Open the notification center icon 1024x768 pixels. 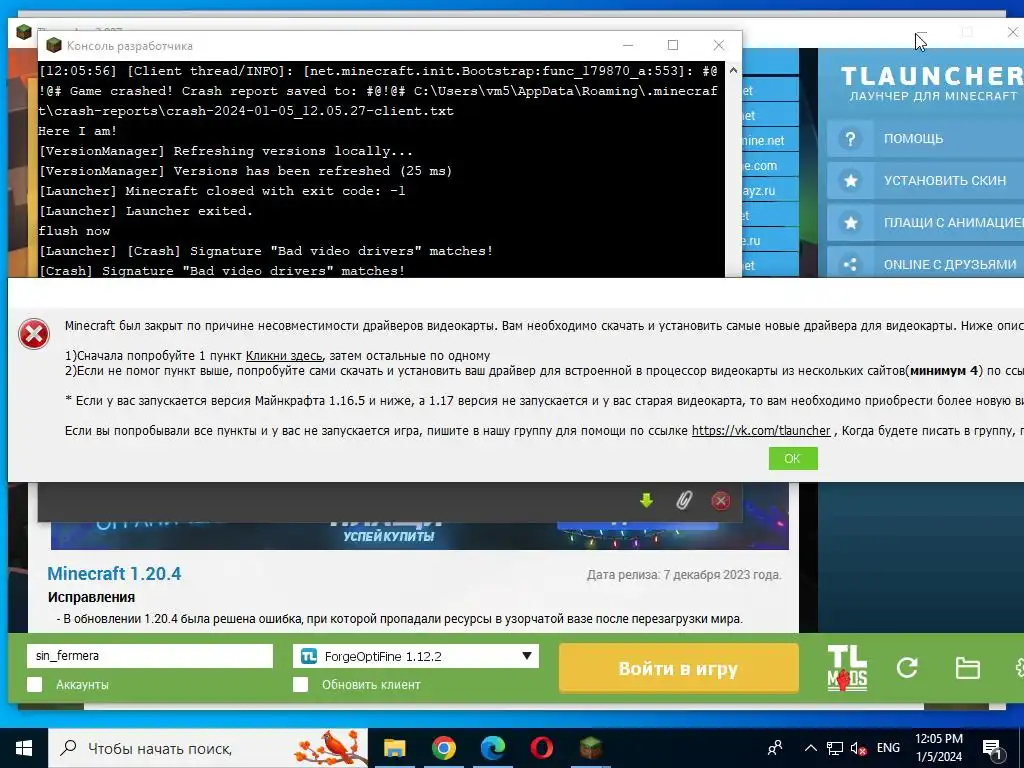pos(992,749)
